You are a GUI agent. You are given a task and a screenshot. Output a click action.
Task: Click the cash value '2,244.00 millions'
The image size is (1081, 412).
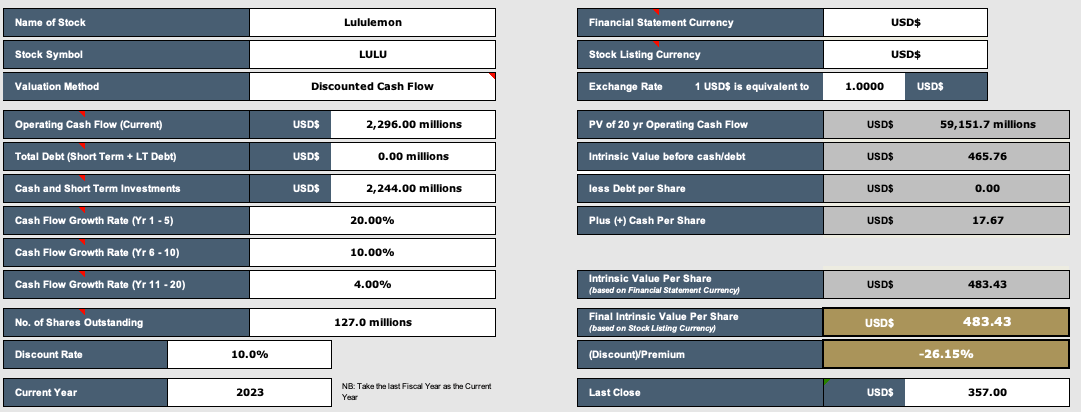(413, 188)
